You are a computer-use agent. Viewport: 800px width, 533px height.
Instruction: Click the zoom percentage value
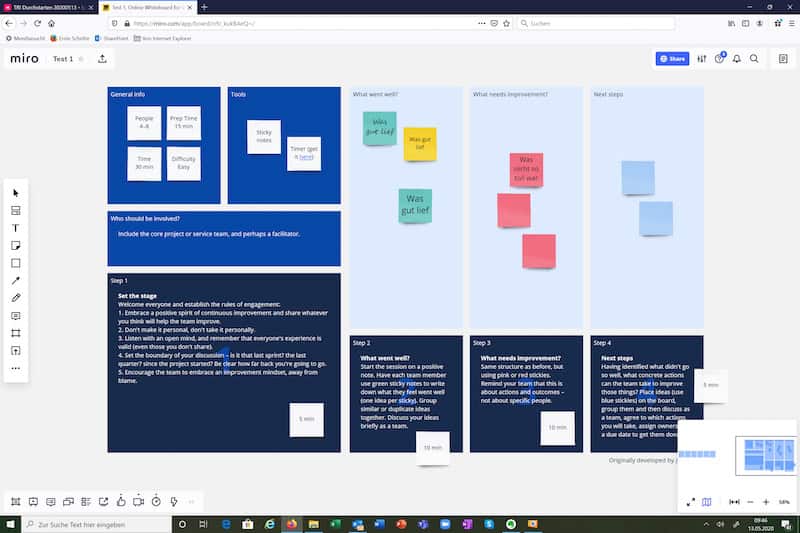pos(784,502)
